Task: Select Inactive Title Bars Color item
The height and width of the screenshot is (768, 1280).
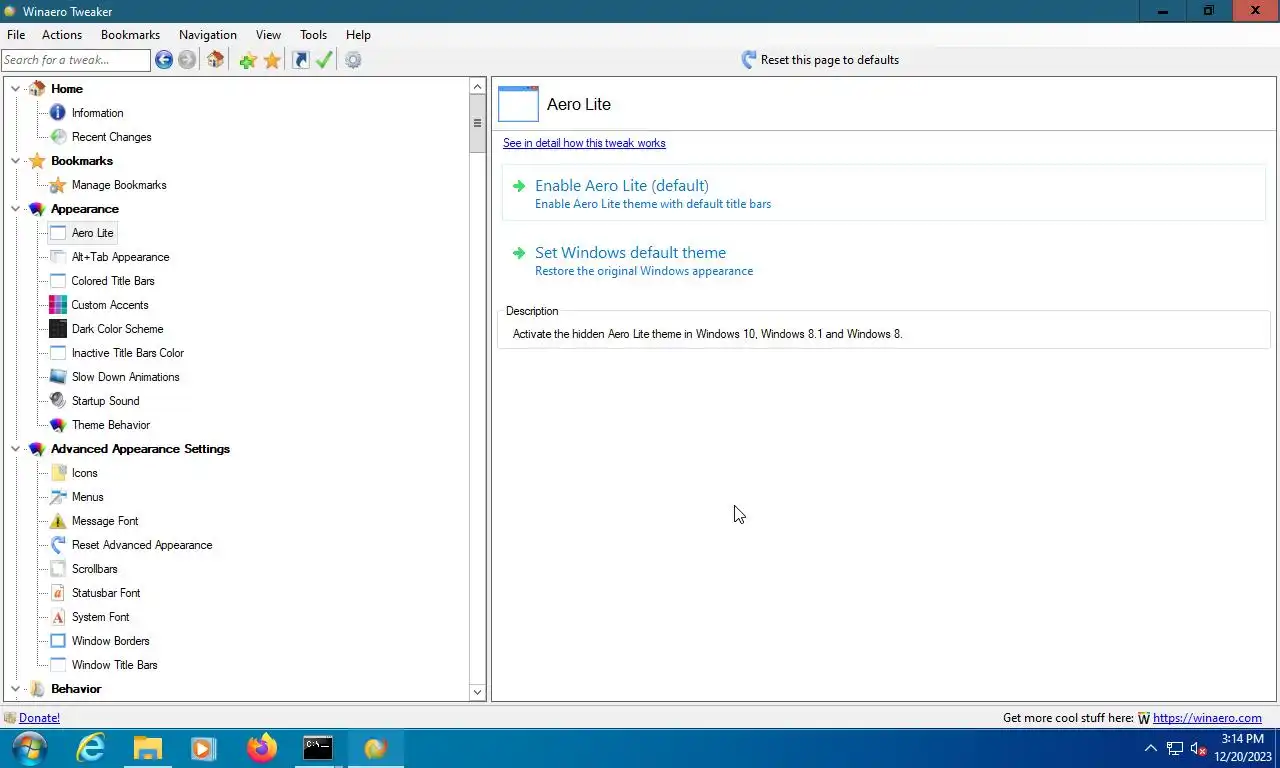Action: pos(128,353)
